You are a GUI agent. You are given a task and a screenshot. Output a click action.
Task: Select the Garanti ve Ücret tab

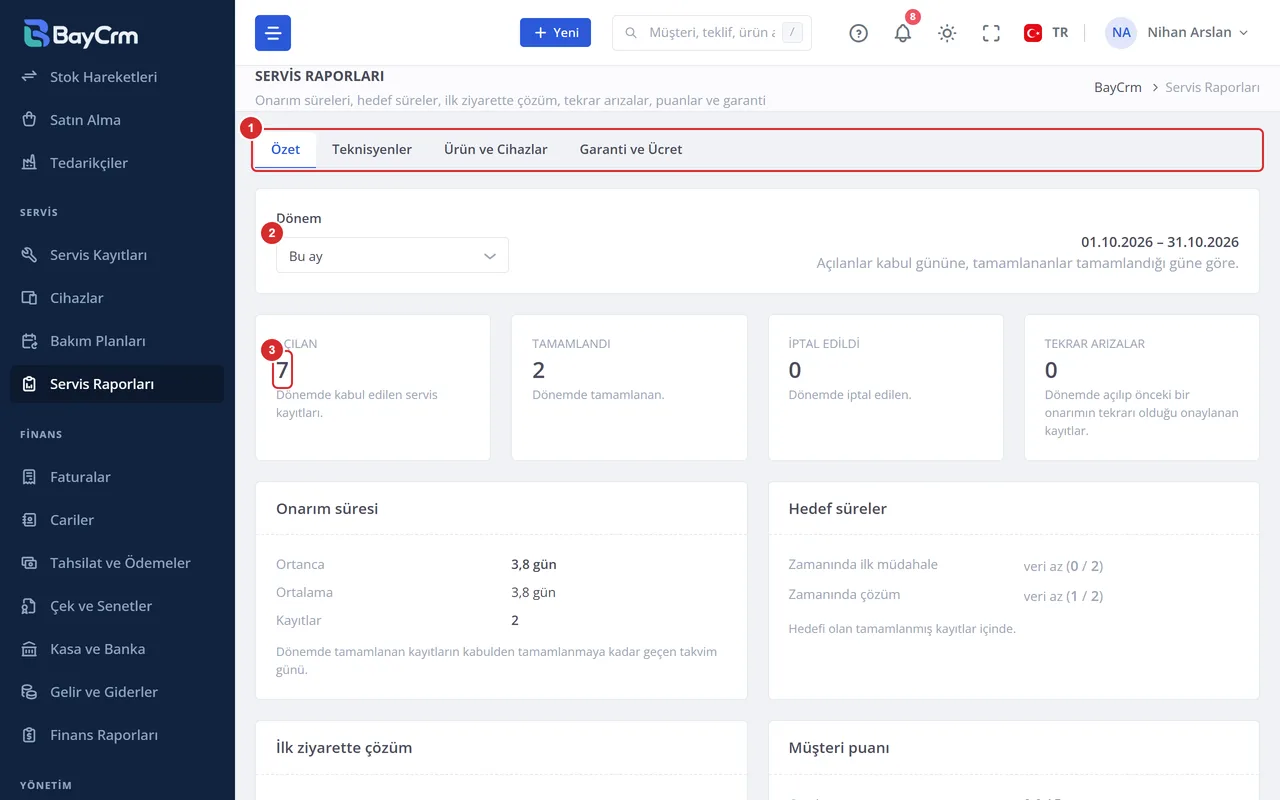point(631,149)
